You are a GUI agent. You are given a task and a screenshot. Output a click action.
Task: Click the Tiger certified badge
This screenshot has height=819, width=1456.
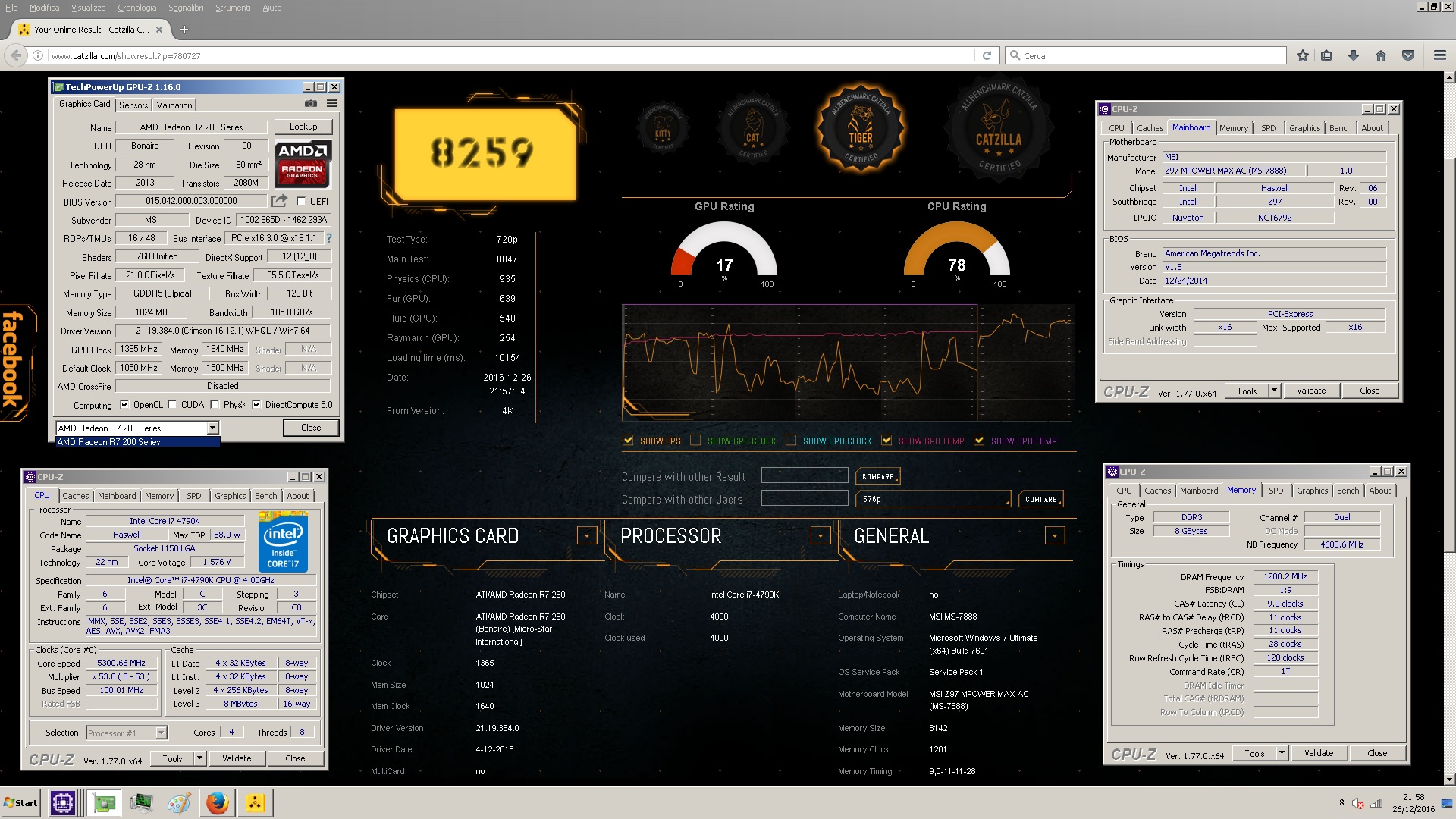tap(861, 128)
